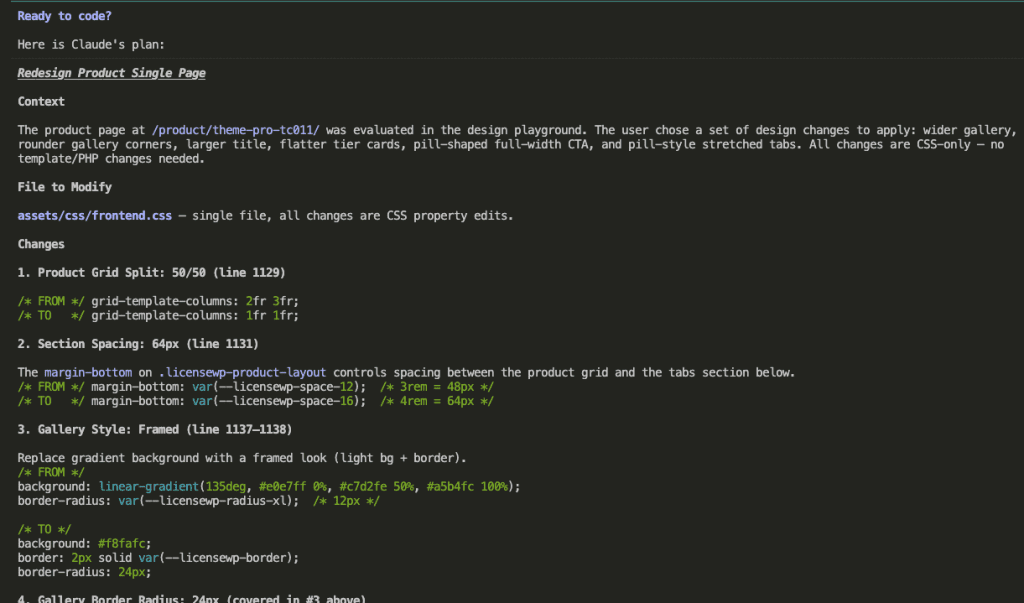
Task: Click the "Changes" section heading
Action: click(x=40, y=243)
